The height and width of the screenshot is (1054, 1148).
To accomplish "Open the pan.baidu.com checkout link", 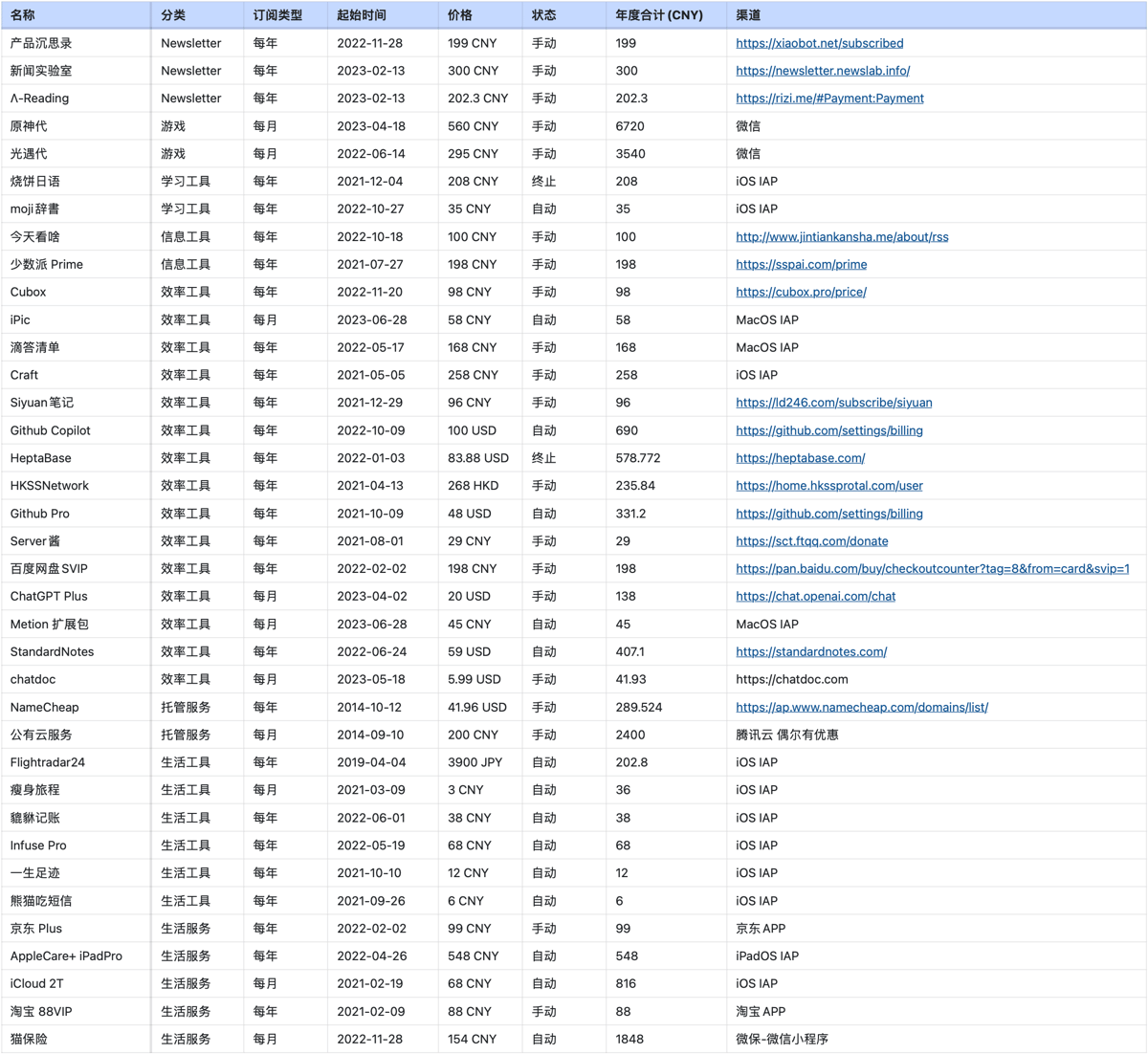I will [932, 569].
